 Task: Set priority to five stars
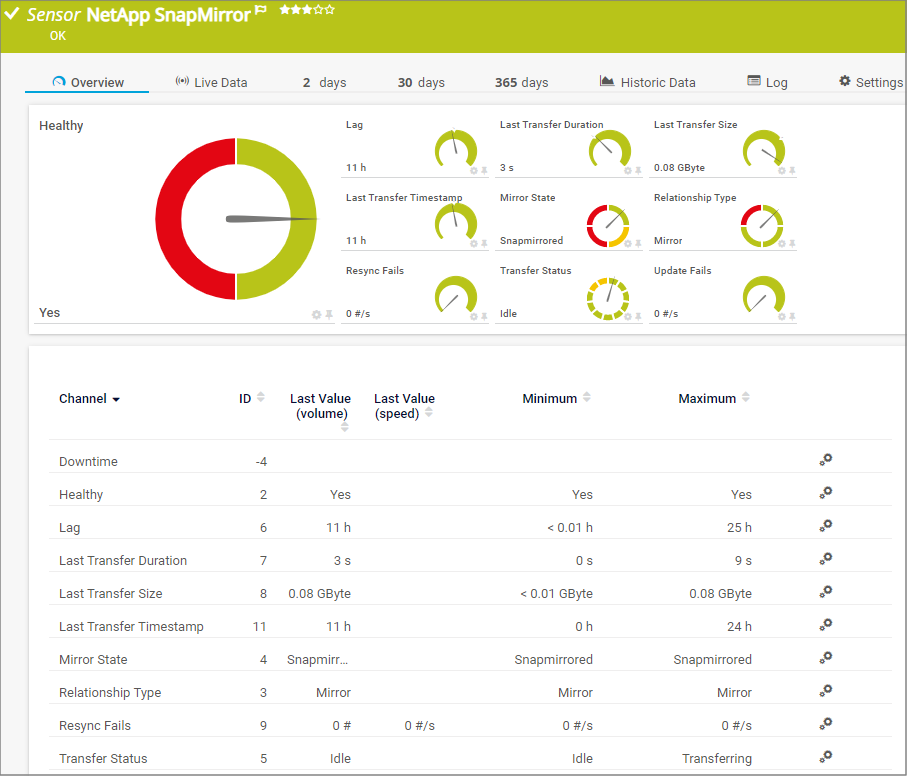(x=330, y=10)
